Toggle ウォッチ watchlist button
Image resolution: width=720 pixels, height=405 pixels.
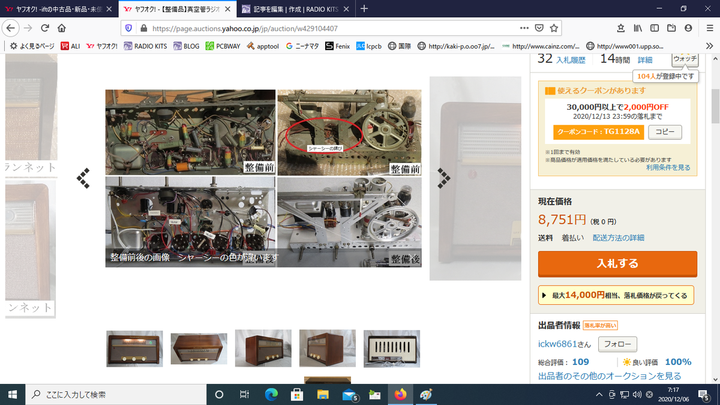pyautogui.click(x=684, y=60)
